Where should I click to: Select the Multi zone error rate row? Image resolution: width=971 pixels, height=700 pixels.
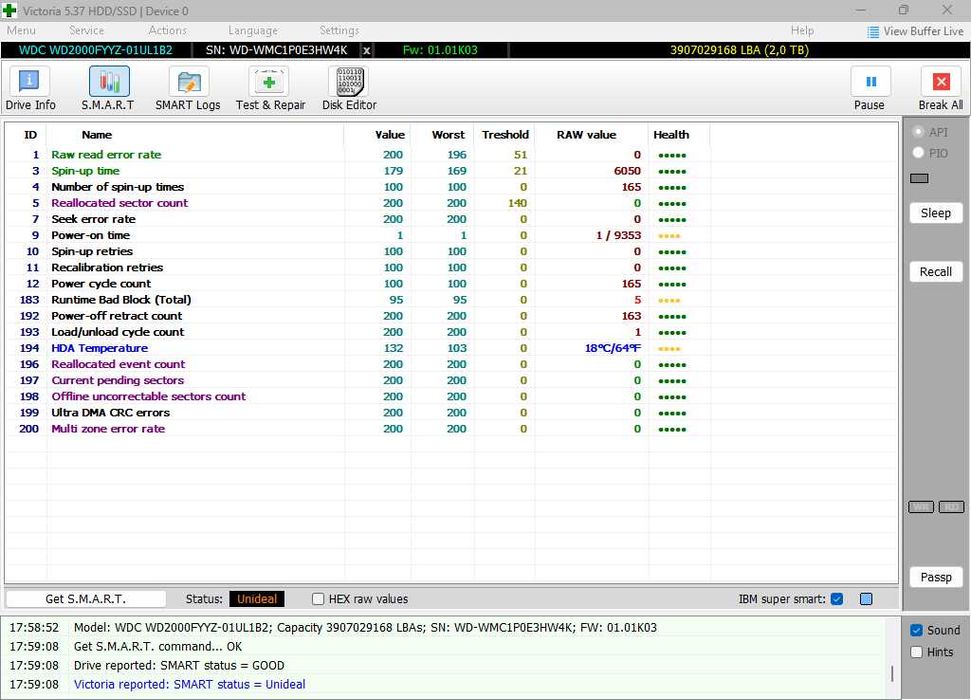click(451, 429)
